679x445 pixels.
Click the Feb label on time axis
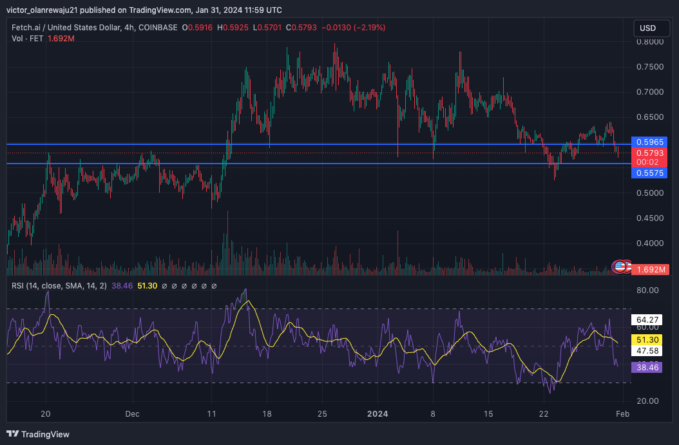click(622, 413)
